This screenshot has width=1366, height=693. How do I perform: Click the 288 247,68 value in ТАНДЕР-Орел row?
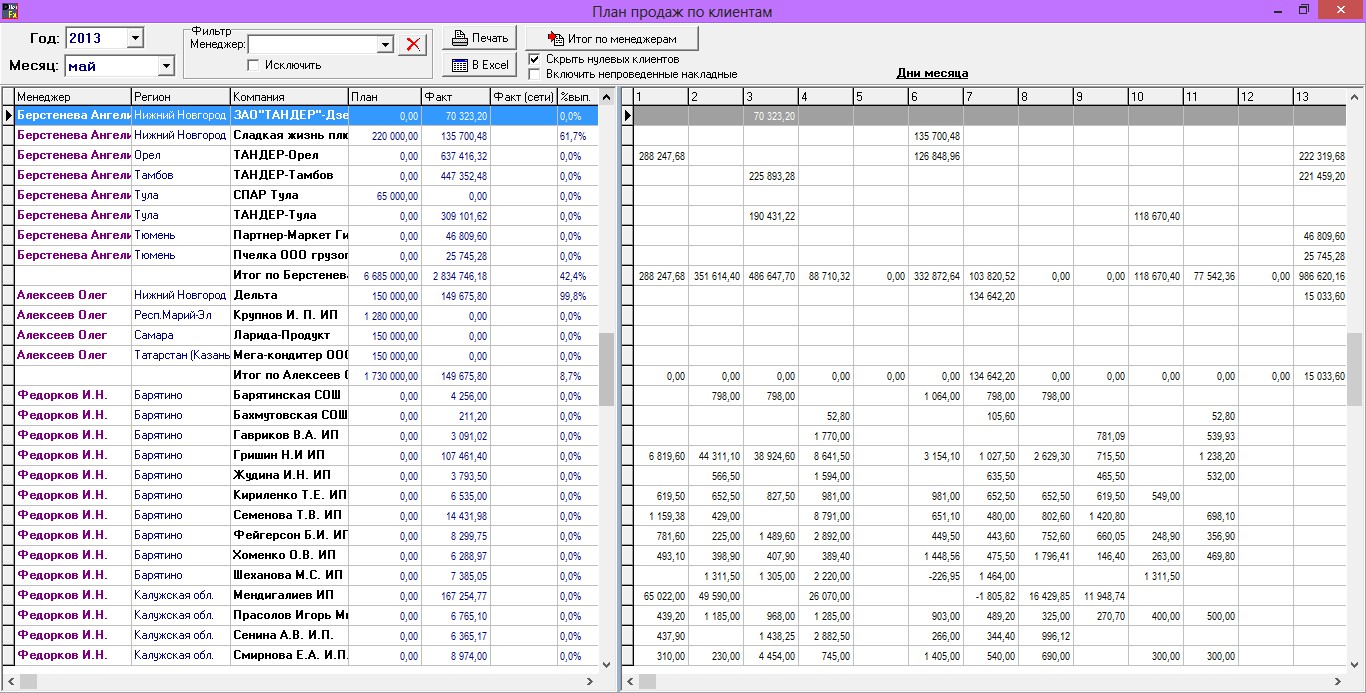click(x=661, y=156)
